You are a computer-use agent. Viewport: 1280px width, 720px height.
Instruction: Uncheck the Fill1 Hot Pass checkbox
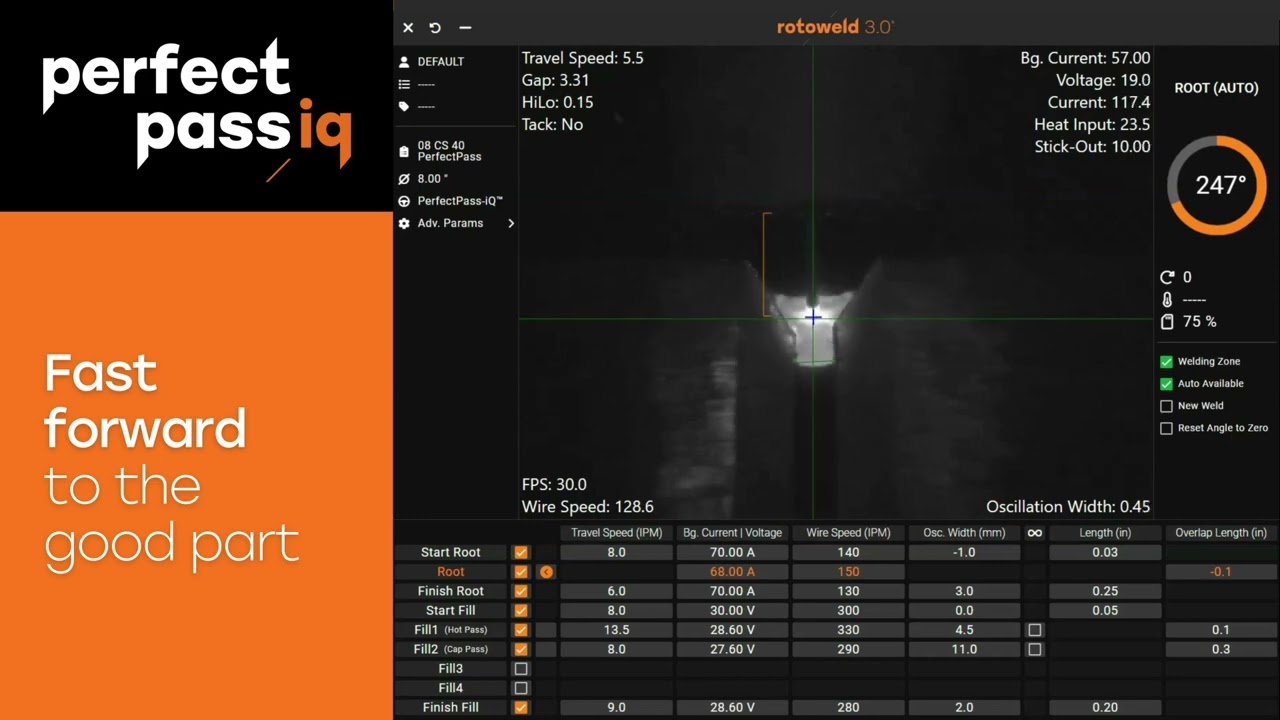(521, 630)
